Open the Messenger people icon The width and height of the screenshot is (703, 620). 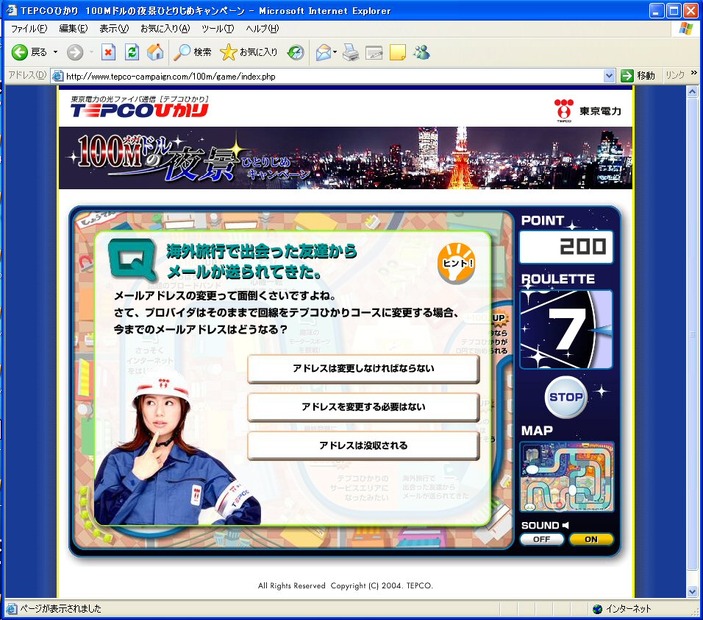point(421,52)
